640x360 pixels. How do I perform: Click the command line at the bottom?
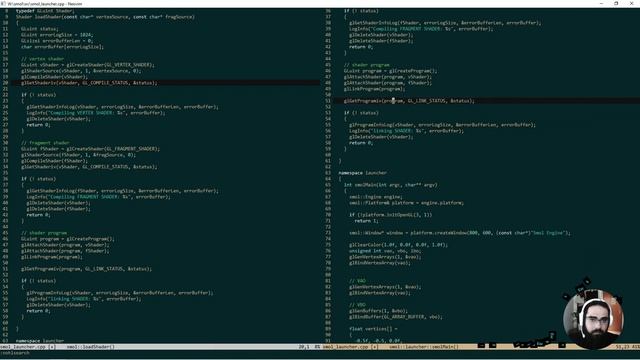pos(320,353)
